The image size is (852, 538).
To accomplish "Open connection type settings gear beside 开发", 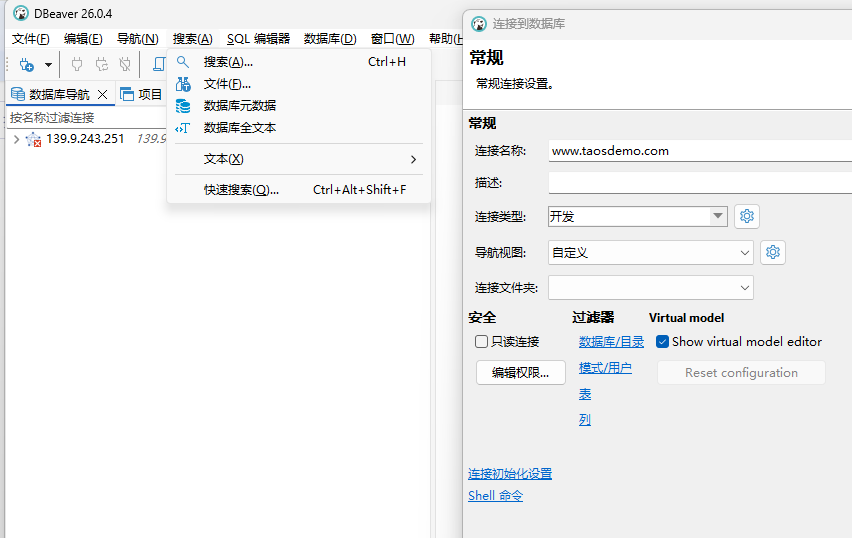I will coord(747,216).
